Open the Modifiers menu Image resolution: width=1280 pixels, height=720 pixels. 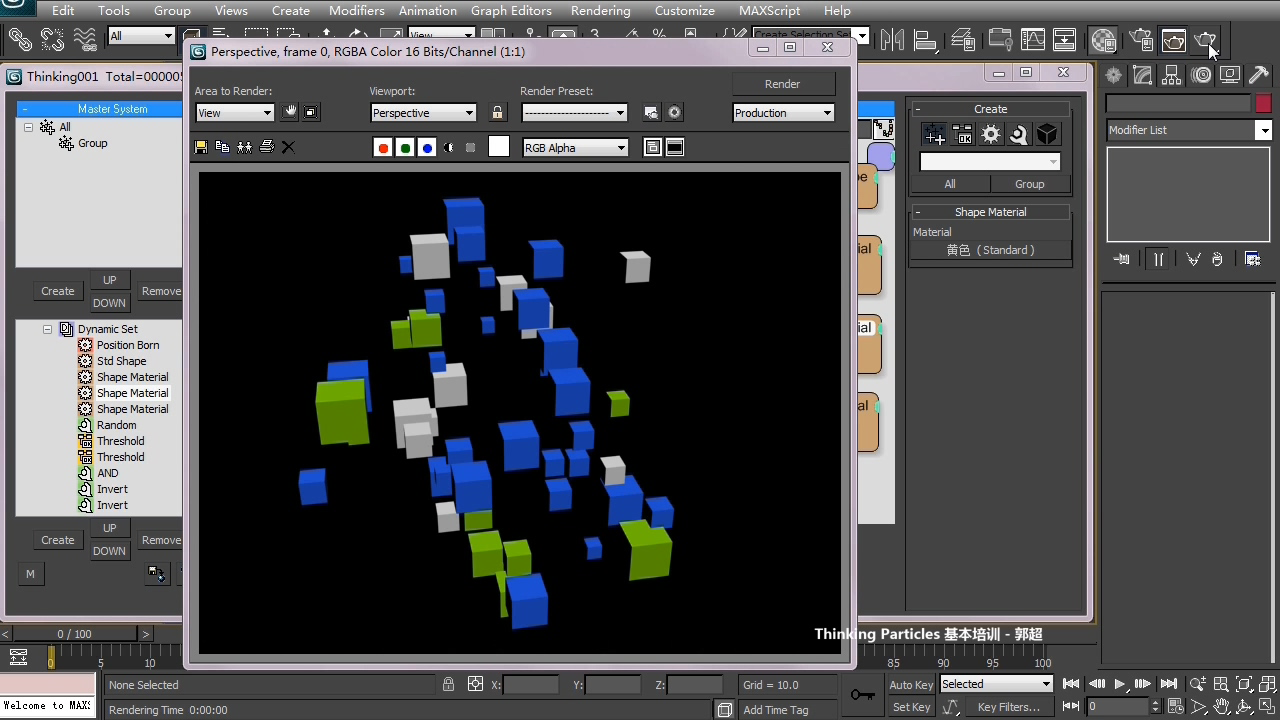tap(357, 10)
